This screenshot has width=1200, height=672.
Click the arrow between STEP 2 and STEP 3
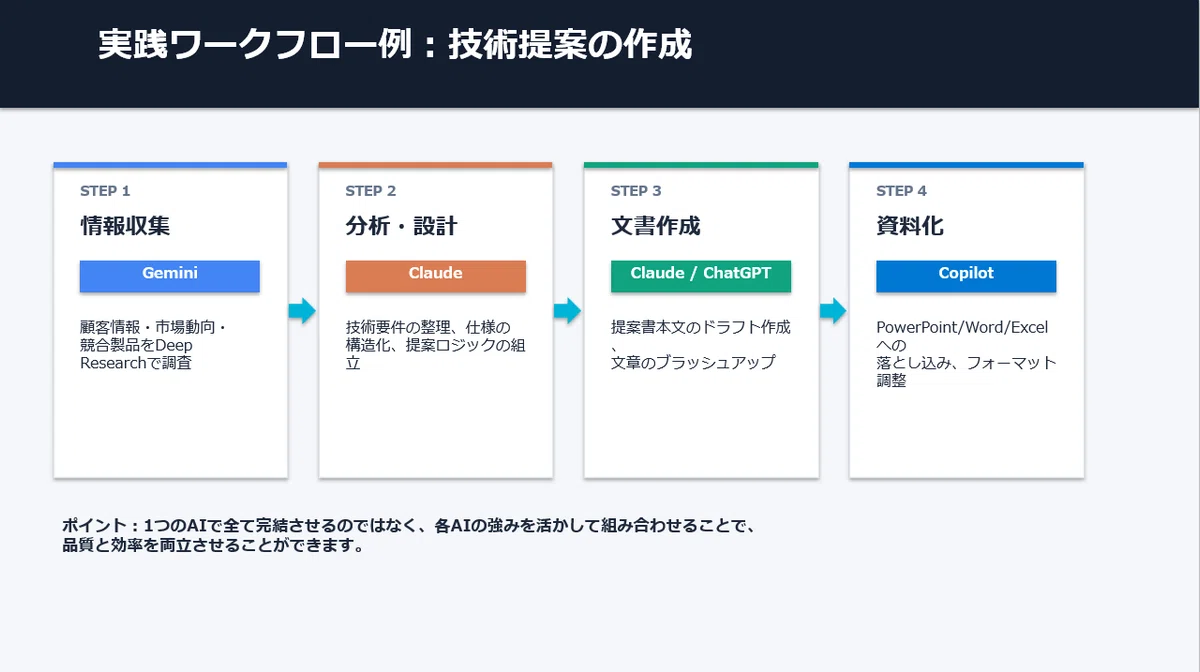coord(567,311)
